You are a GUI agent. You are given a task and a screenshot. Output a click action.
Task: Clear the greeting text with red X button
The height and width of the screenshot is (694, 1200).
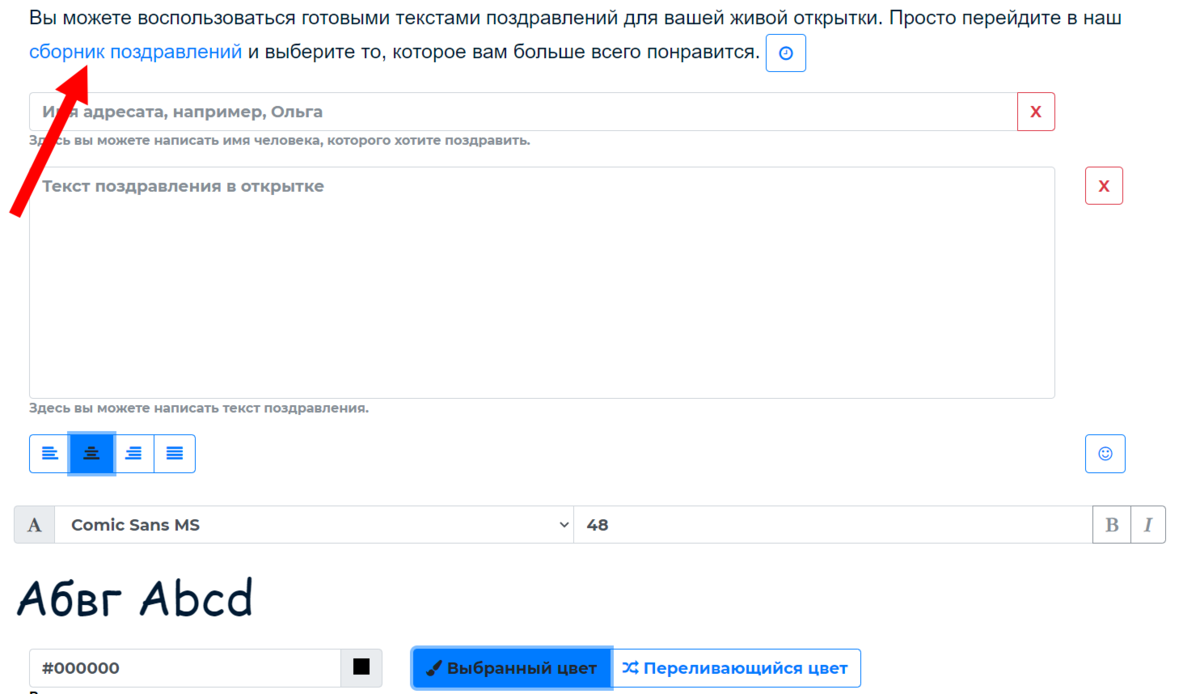point(1104,186)
